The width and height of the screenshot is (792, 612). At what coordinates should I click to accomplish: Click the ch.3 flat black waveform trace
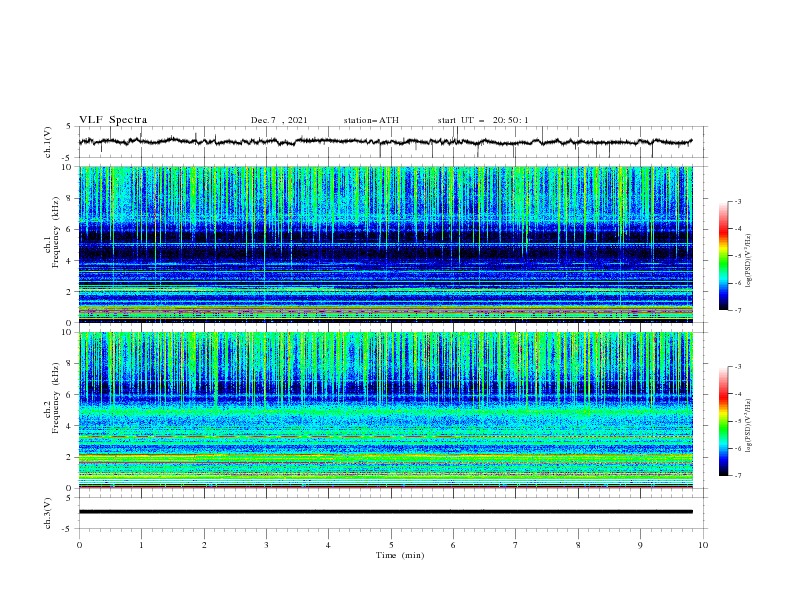[x=385, y=512]
